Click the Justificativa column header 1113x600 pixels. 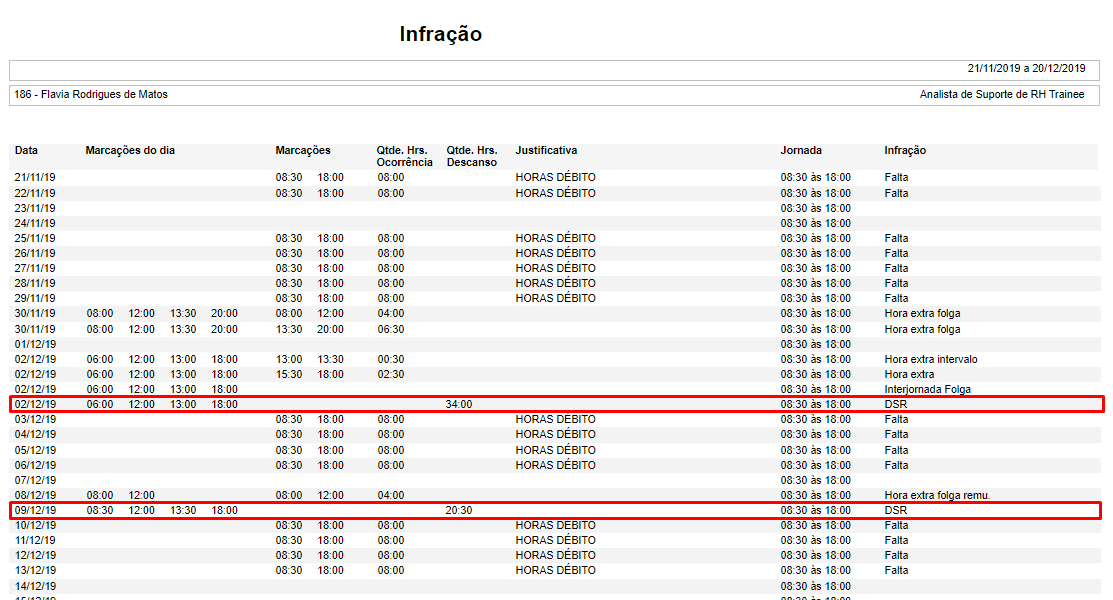[546, 150]
